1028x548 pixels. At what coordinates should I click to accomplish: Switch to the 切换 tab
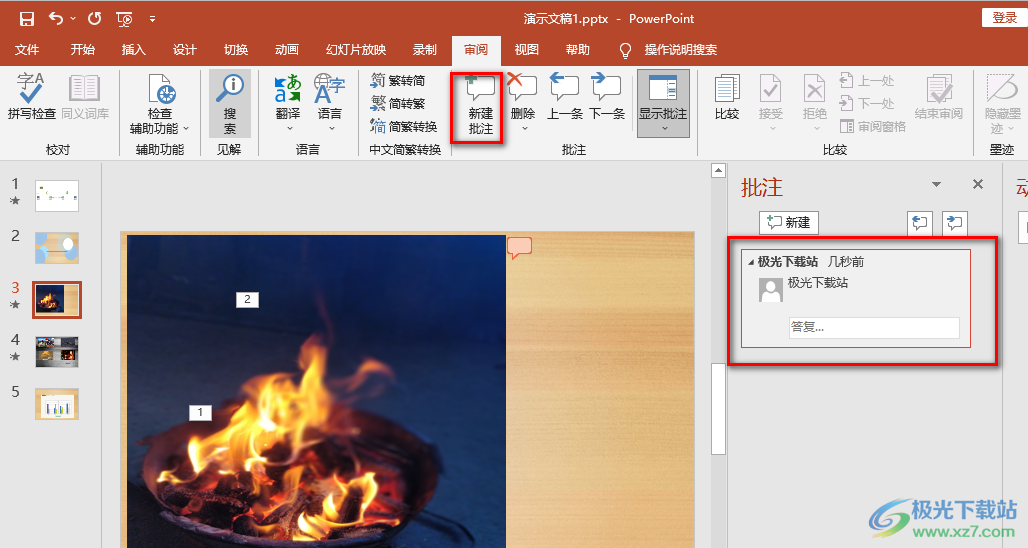tap(236, 50)
